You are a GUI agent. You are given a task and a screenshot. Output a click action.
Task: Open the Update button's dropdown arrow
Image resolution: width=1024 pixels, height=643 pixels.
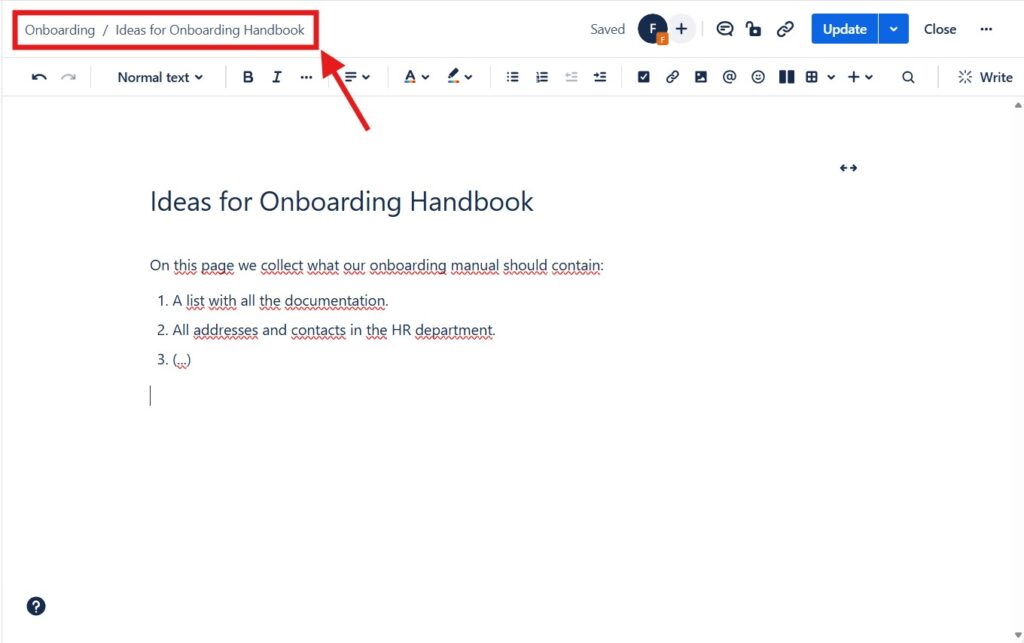[x=891, y=28]
